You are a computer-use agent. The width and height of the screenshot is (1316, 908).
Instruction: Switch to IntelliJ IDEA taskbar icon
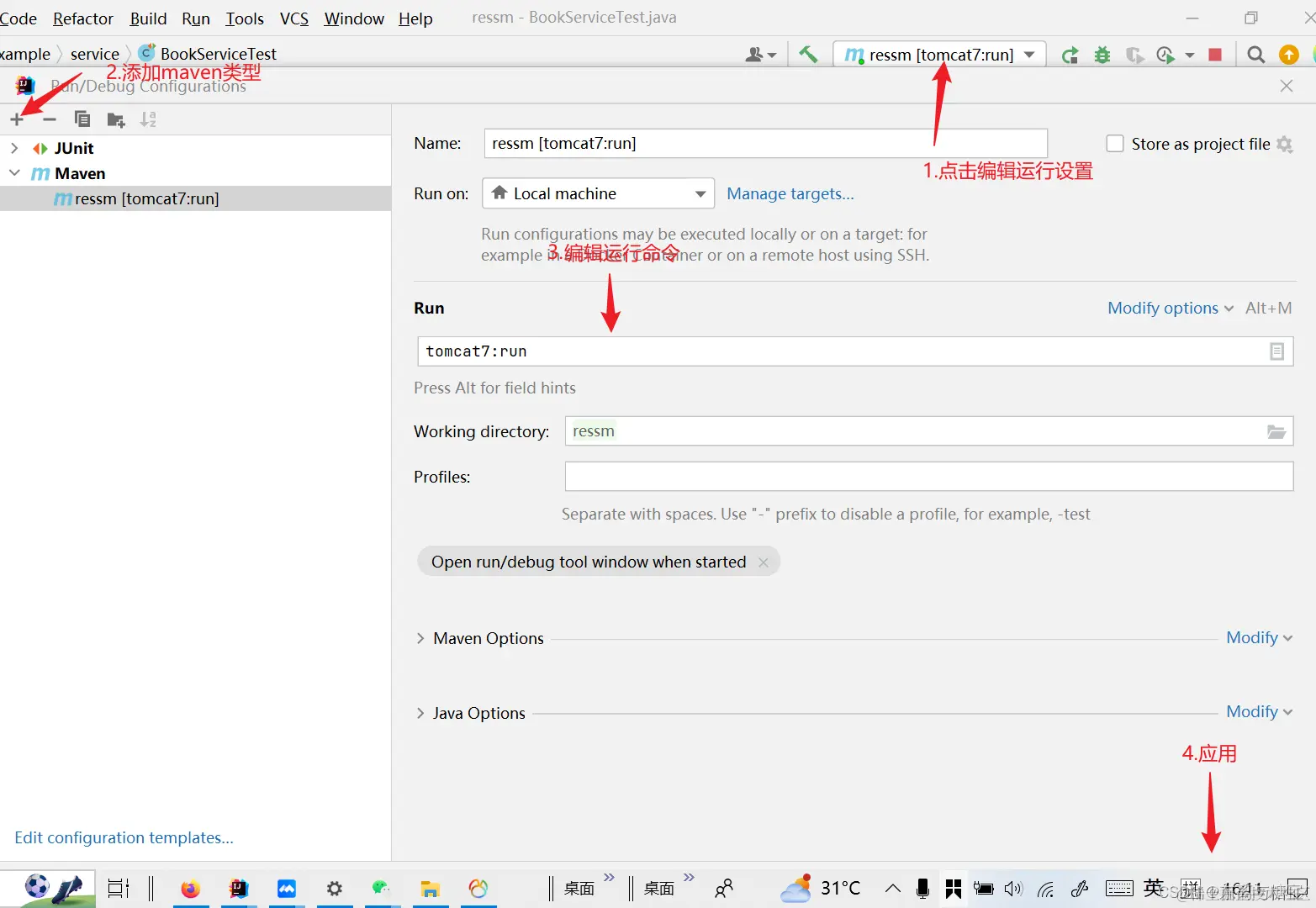pos(239,889)
